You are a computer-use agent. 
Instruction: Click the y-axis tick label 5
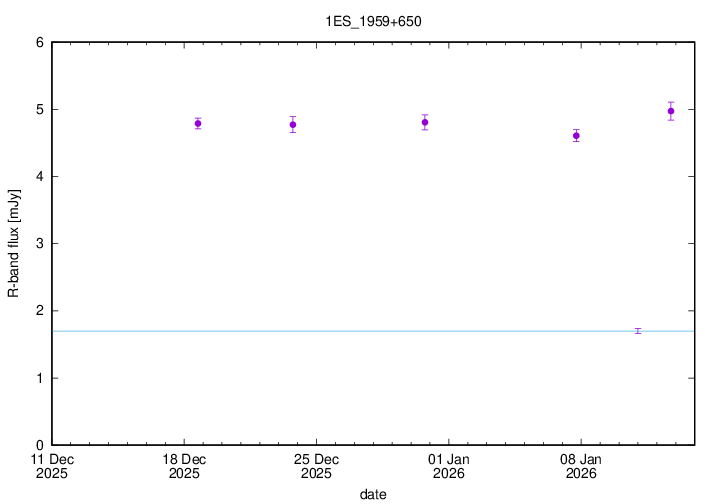(x=39, y=110)
